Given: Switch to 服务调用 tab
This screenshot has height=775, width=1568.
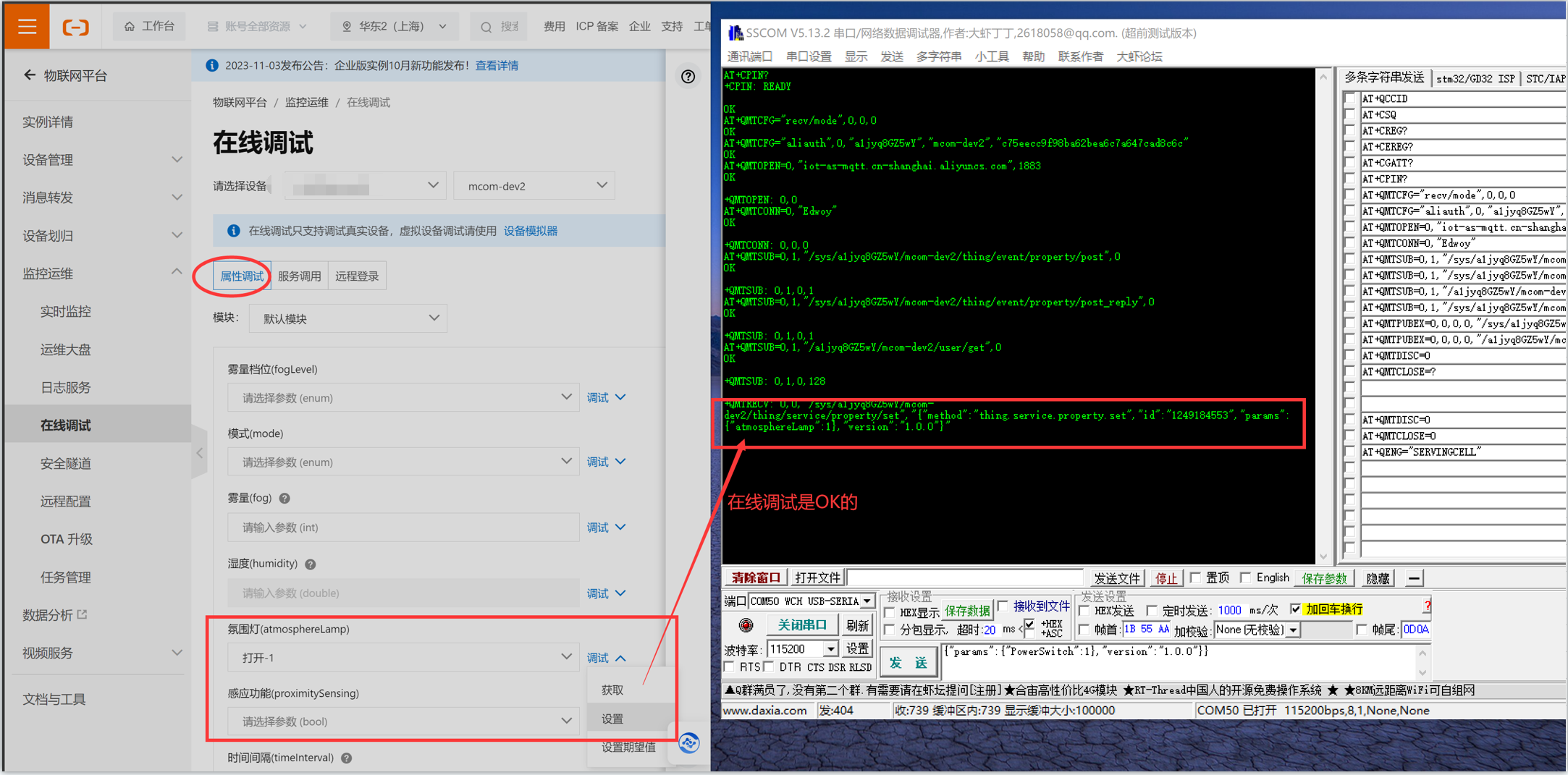Looking at the screenshot, I should pyautogui.click(x=299, y=276).
